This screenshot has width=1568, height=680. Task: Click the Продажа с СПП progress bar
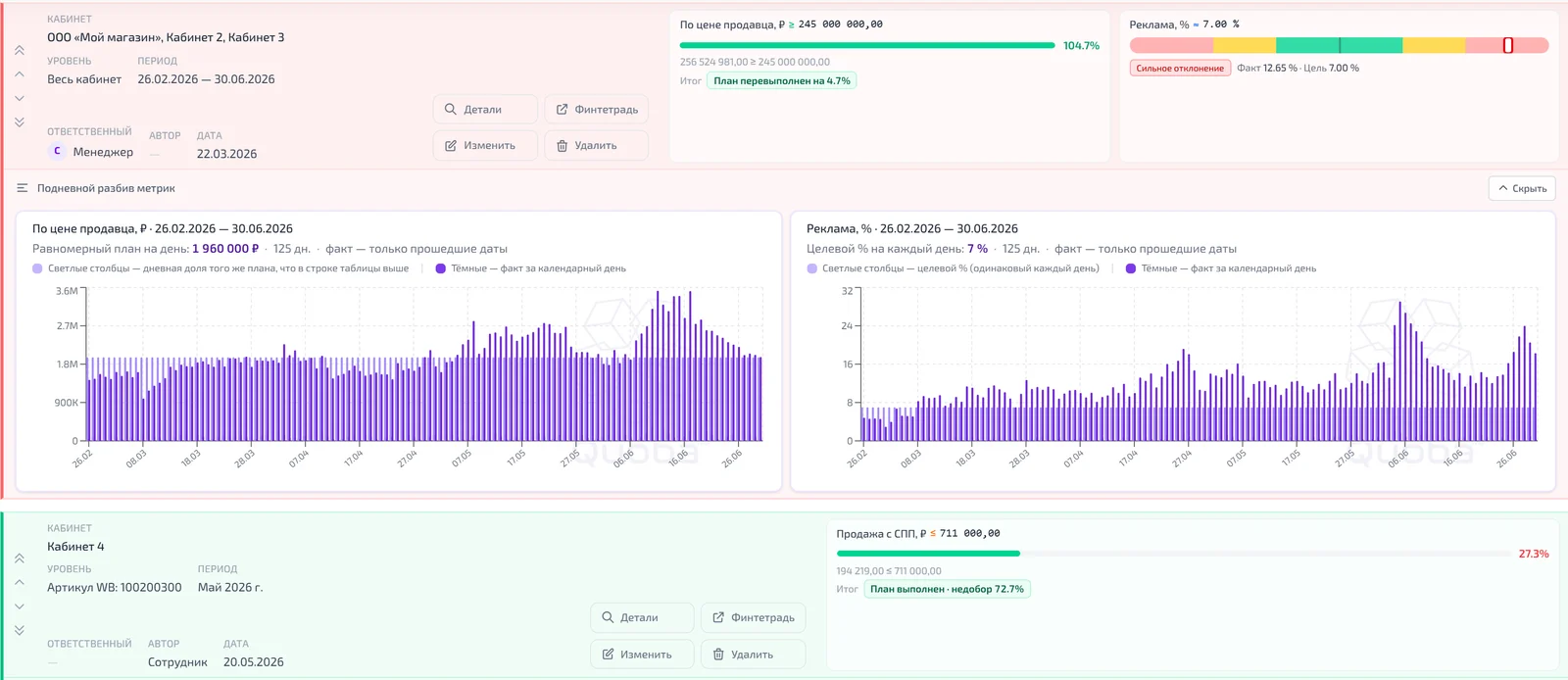tap(1173, 554)
